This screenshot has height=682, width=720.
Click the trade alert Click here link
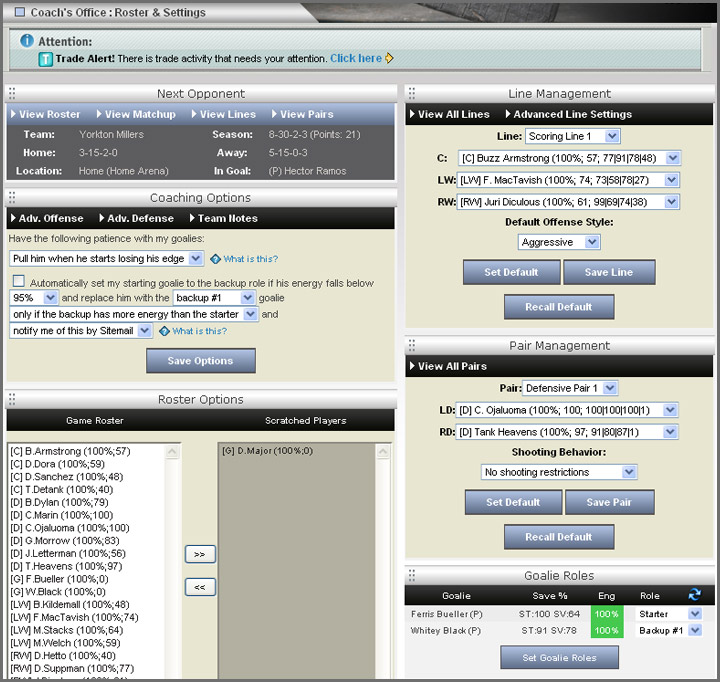(x=356, y=58)
